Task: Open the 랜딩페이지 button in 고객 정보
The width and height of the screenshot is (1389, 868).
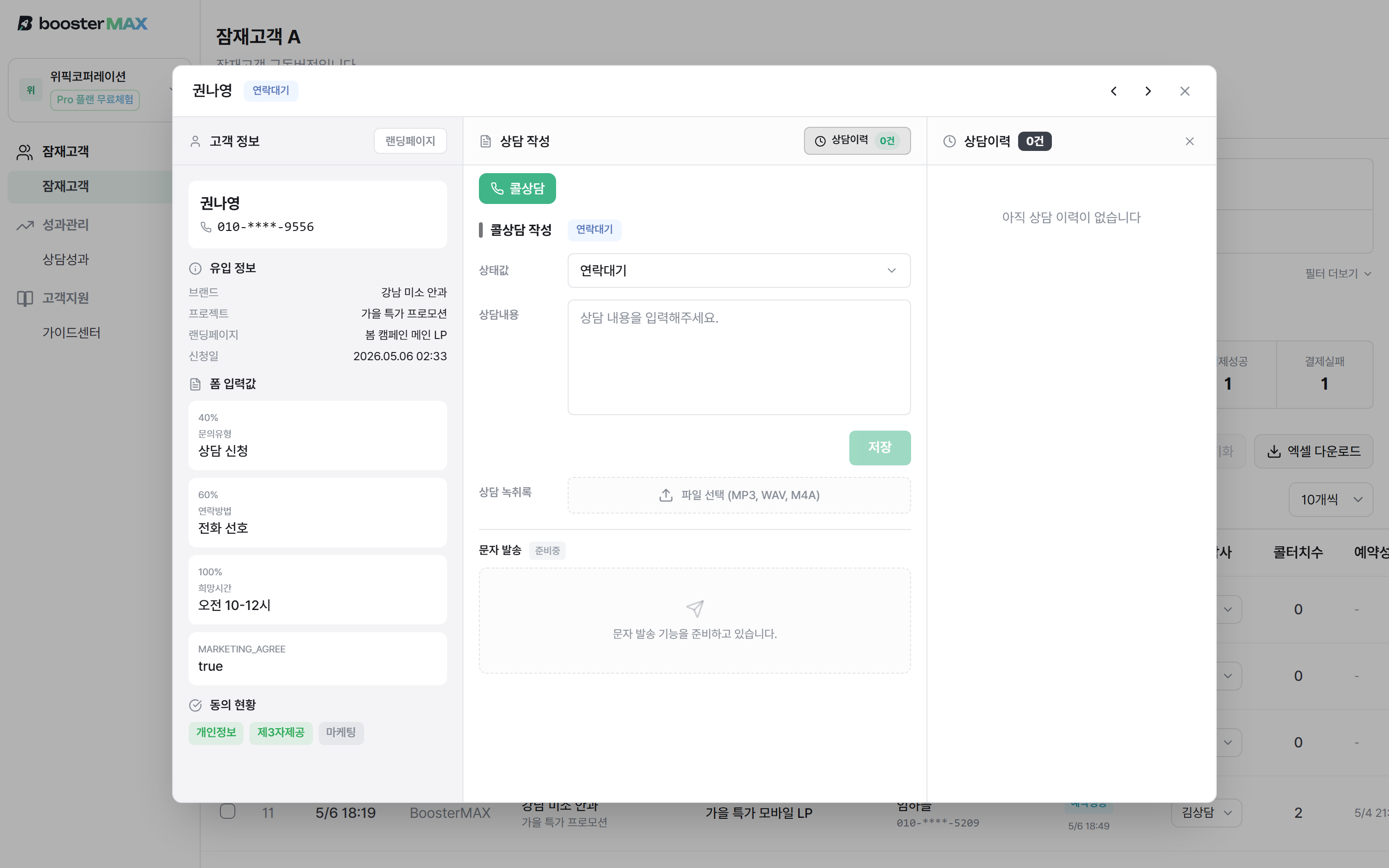Action: point(410,141)
